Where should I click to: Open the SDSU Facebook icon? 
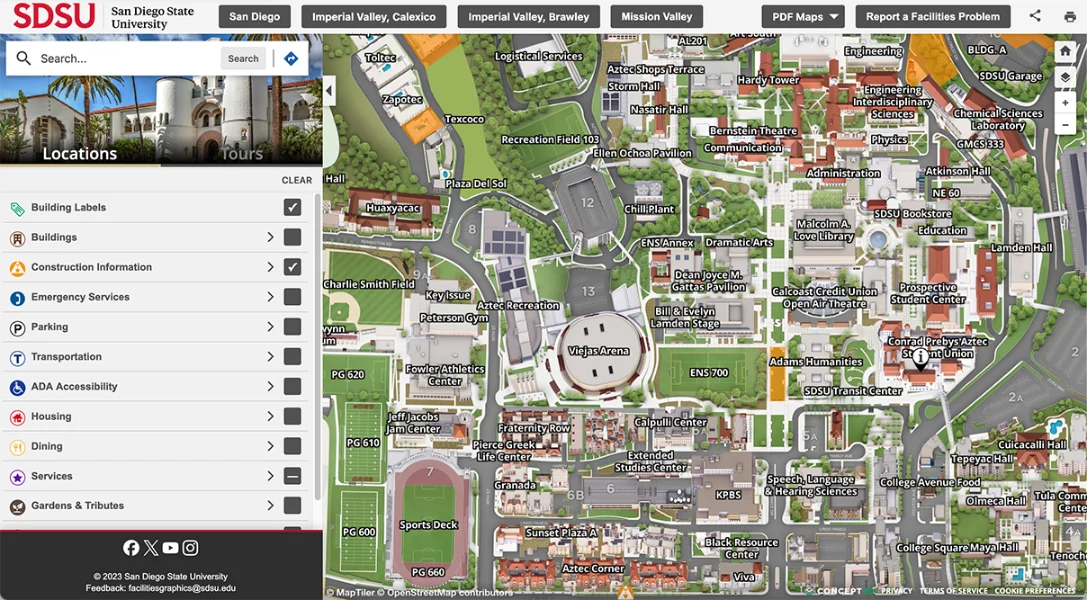pyautogui.click(x=131, y=548)
